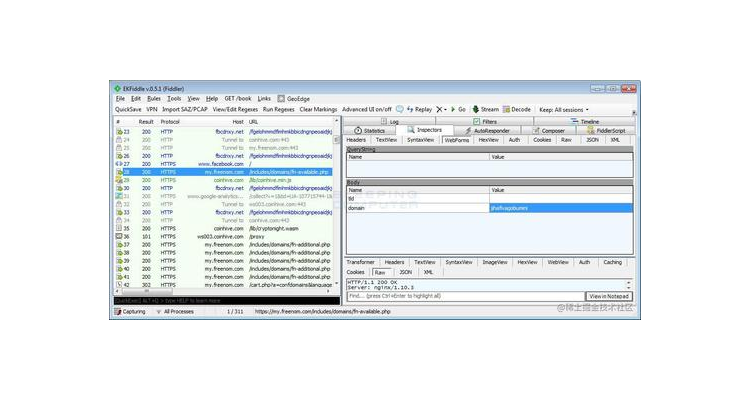The height and width of the screenshot is (400, 750).
Task: Click the Capturing icon in status bar
Action: click(x=118, y=311)
